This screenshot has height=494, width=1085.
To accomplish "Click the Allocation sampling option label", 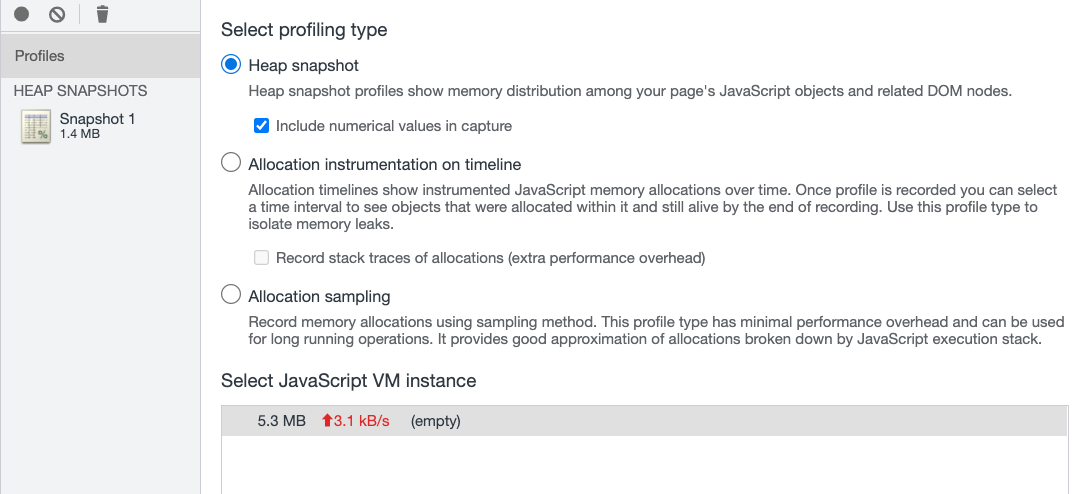I will click(x=319, y=296).
